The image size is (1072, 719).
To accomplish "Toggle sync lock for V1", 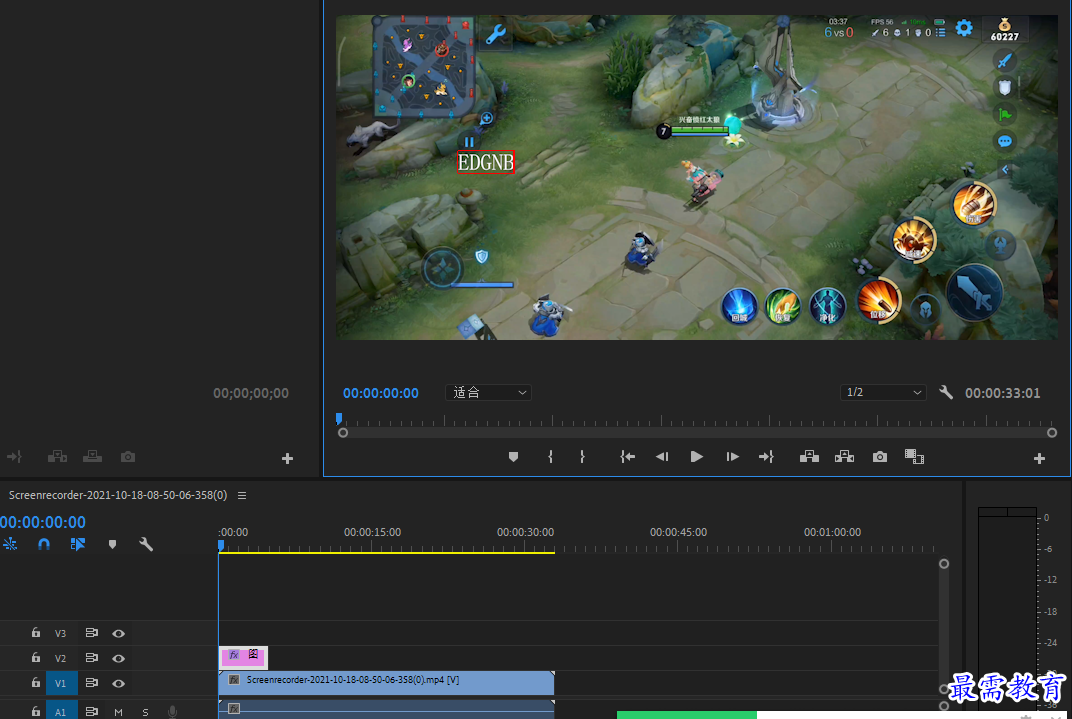I will click(x=92, y=682).
